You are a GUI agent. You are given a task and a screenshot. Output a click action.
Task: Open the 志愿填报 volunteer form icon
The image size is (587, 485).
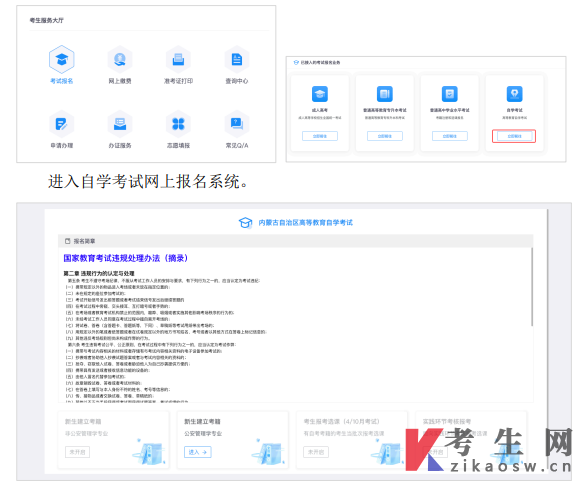(x=178, y=124)
